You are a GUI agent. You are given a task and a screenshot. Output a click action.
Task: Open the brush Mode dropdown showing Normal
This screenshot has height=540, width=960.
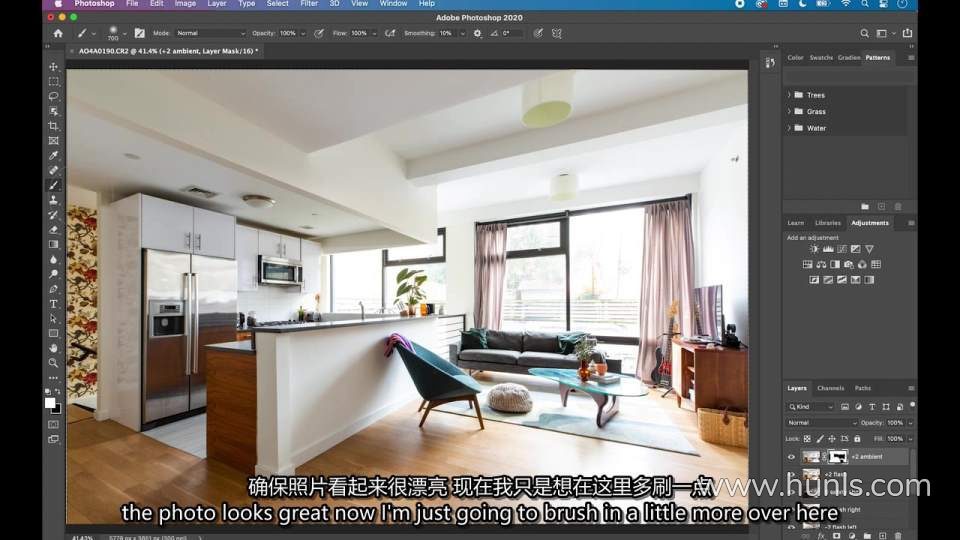tap(211, 34)
